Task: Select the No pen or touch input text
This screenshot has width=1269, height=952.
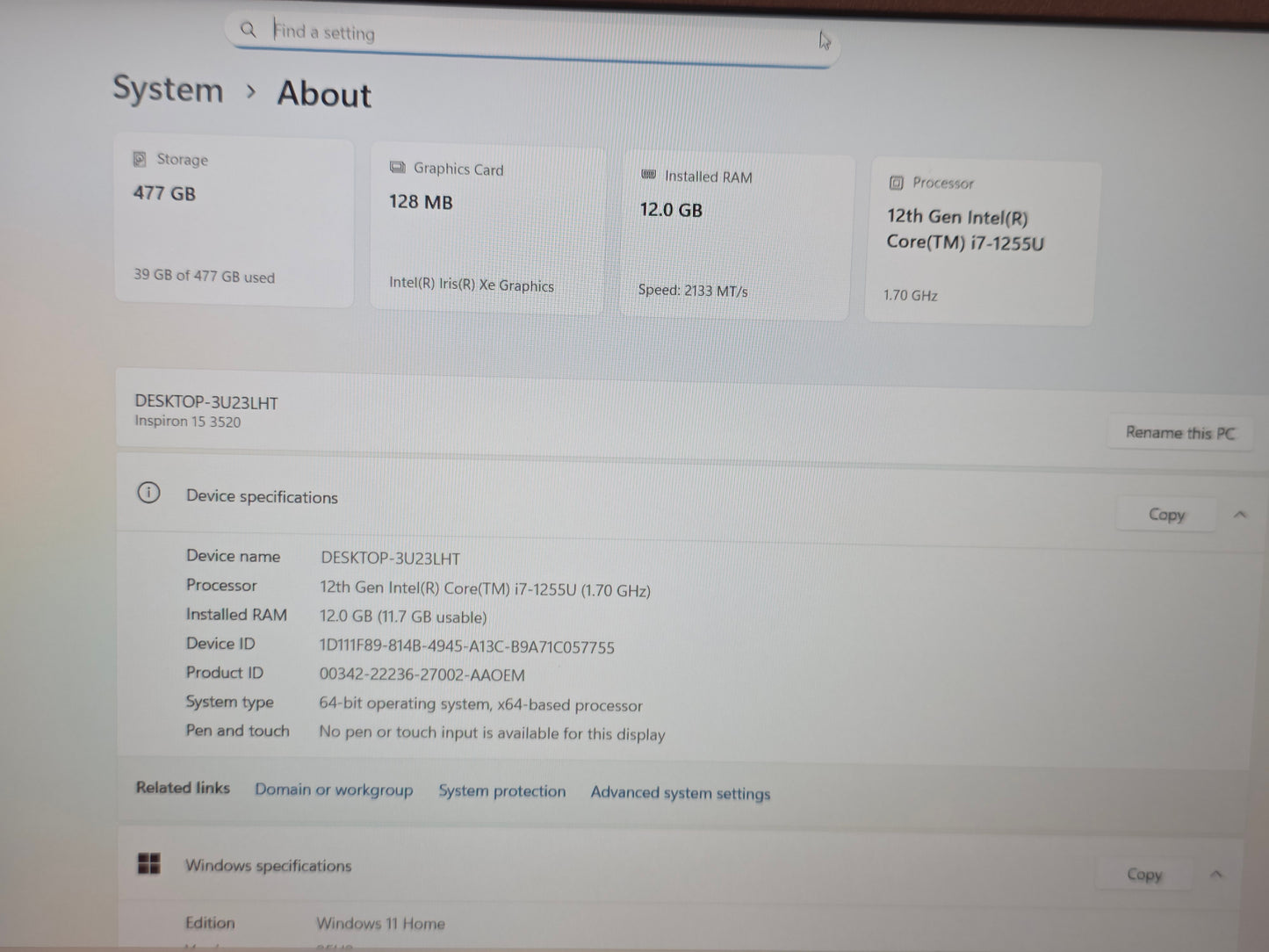Action: tap(492, 733)
